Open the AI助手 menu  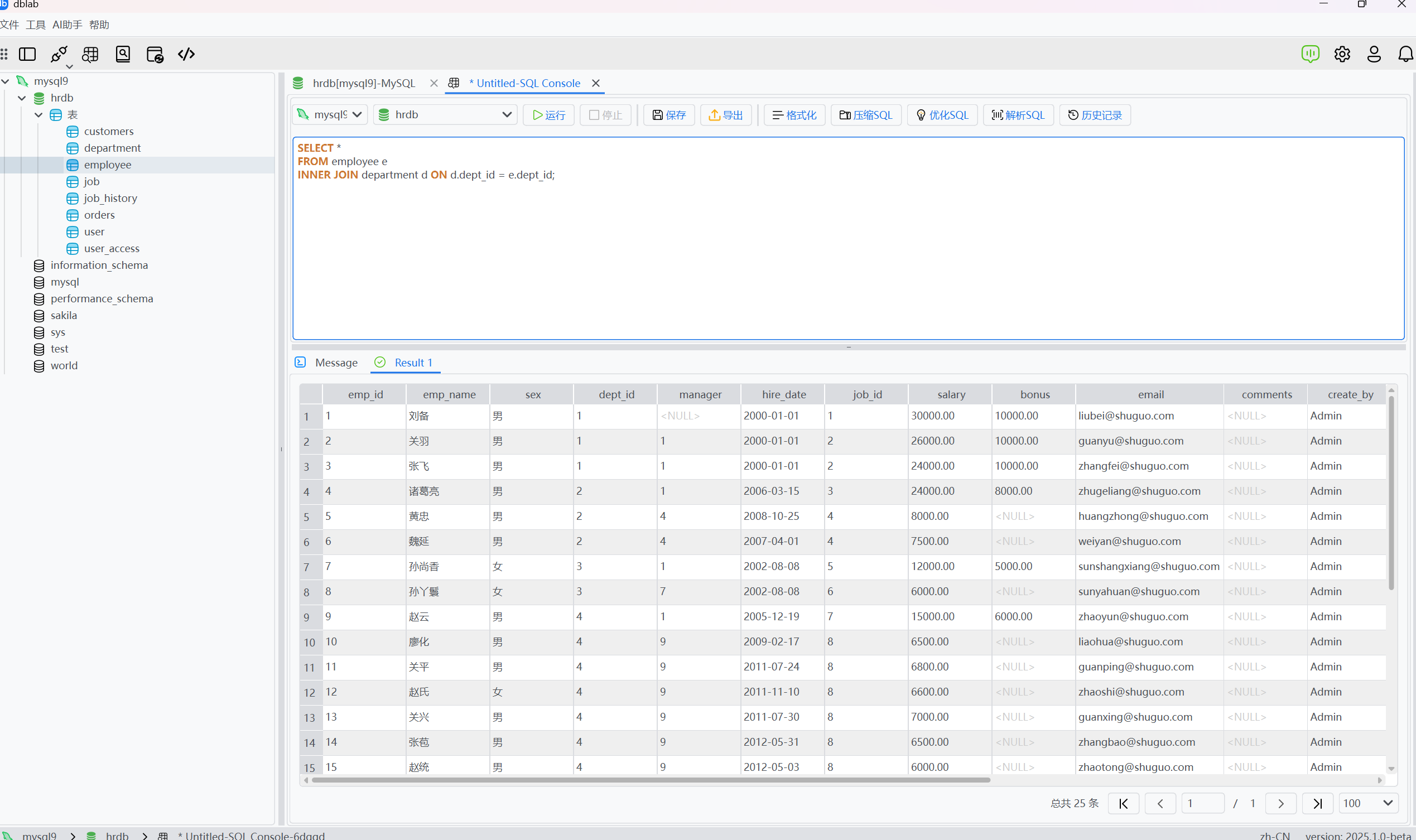(x=67, y=25)
